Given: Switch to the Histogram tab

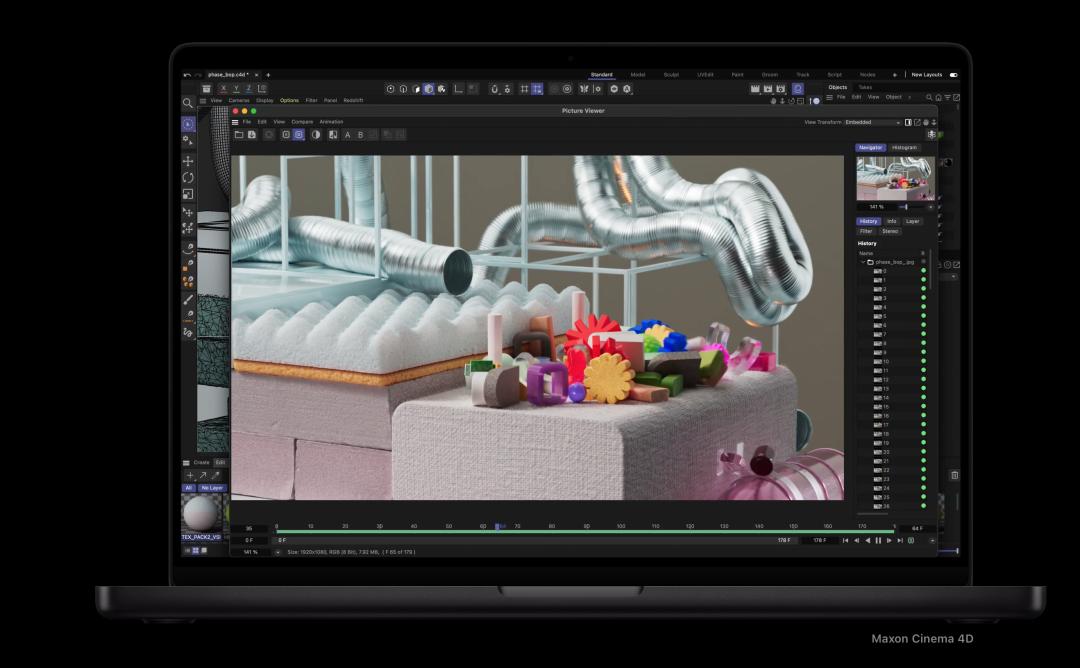Looking at the screenshot, I should [903, 147].
